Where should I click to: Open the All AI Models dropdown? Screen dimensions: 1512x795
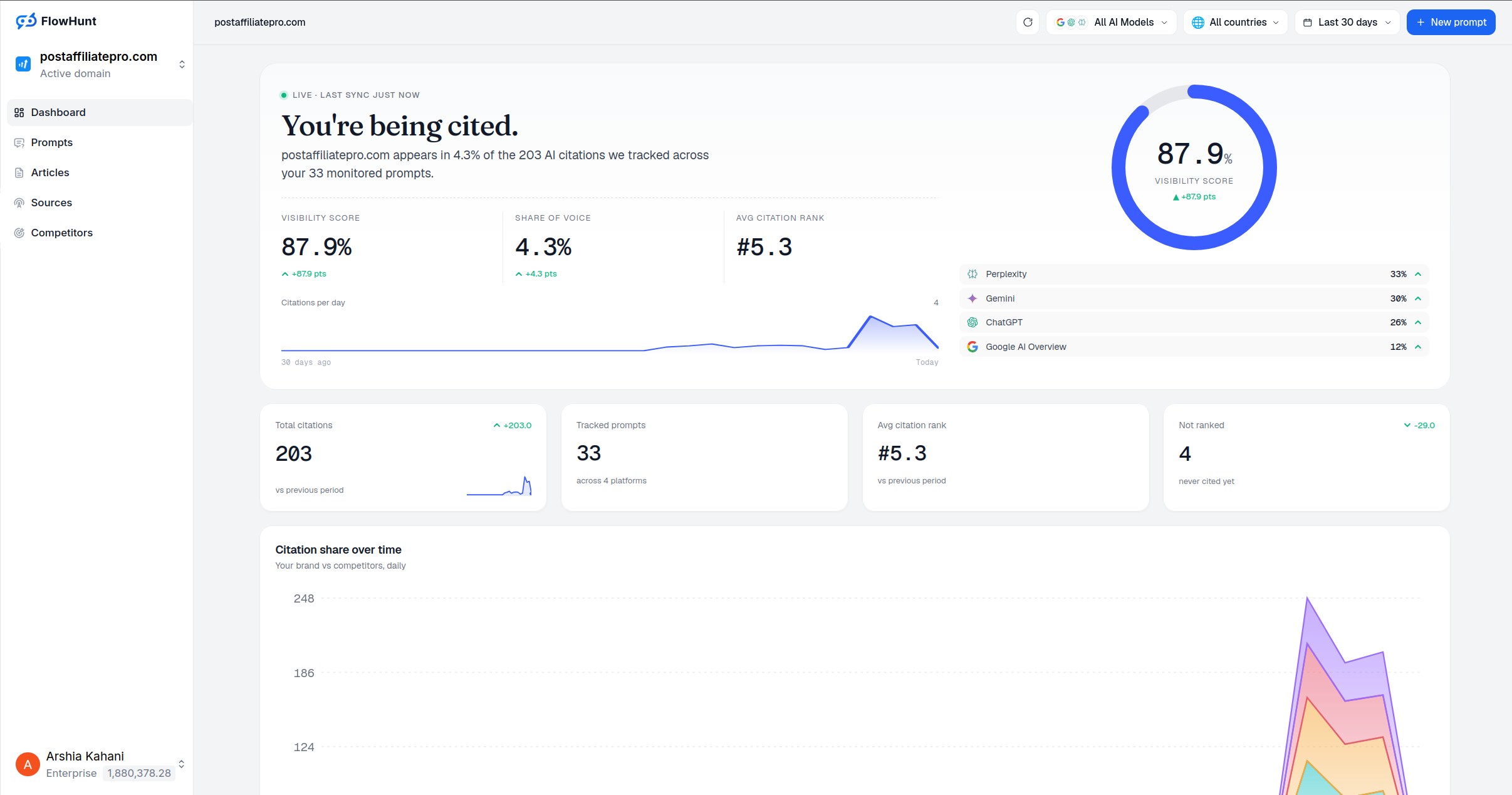coord(1112,22)
